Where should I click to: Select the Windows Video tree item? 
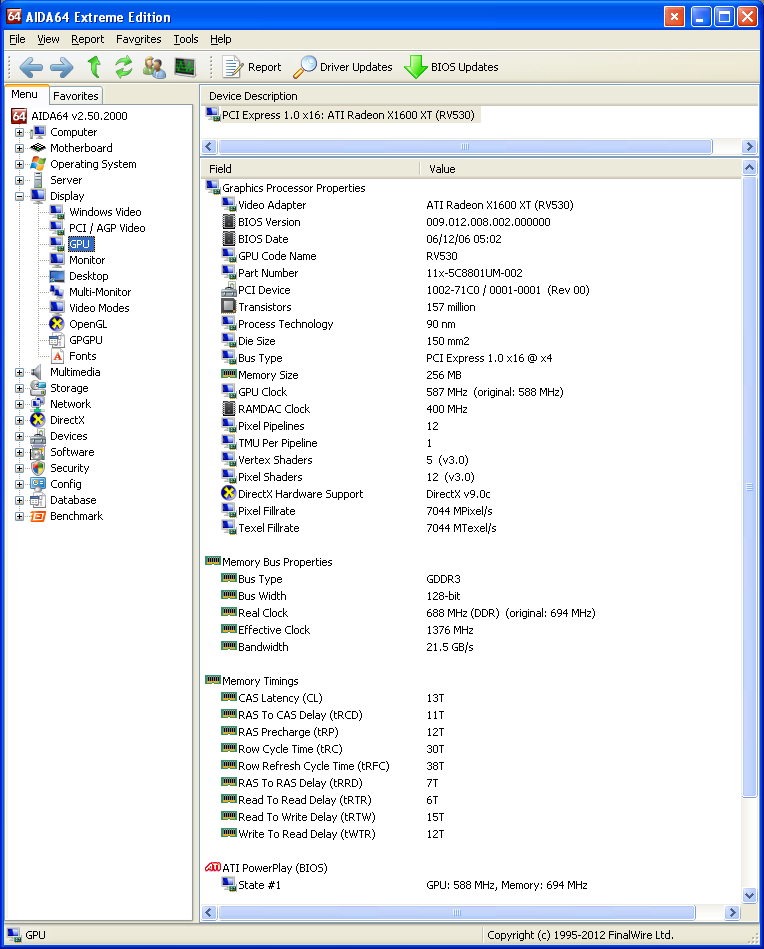(x=105, y=212)
